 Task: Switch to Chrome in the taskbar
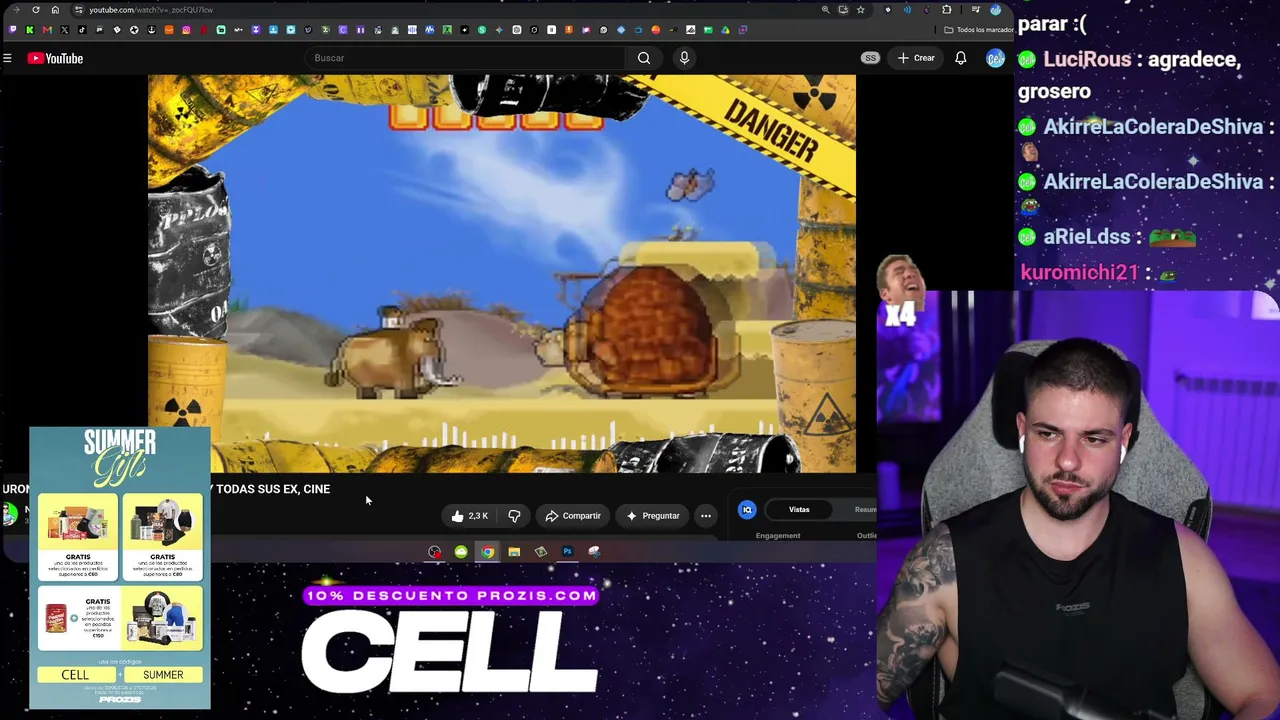coord(487,552)
